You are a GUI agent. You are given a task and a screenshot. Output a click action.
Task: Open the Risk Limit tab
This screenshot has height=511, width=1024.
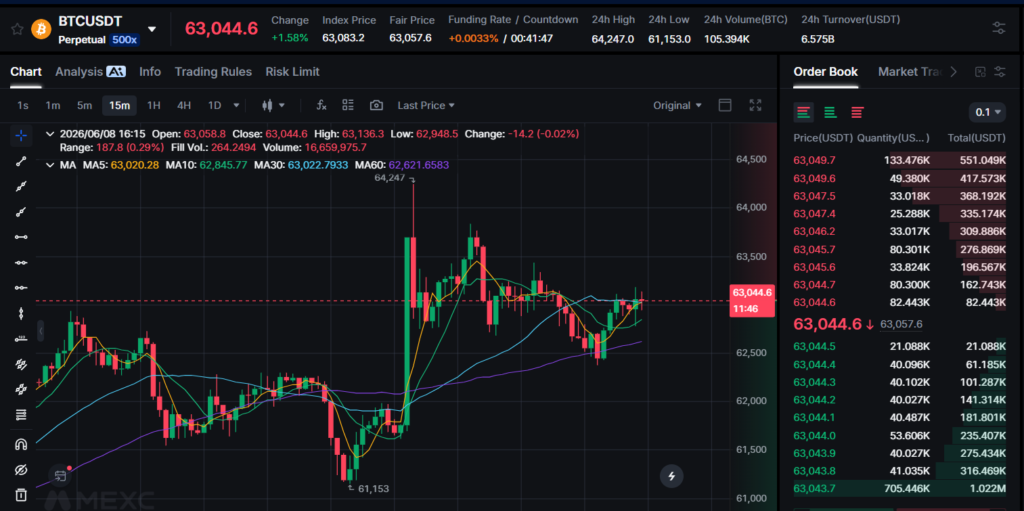click(x=292, y=72)
